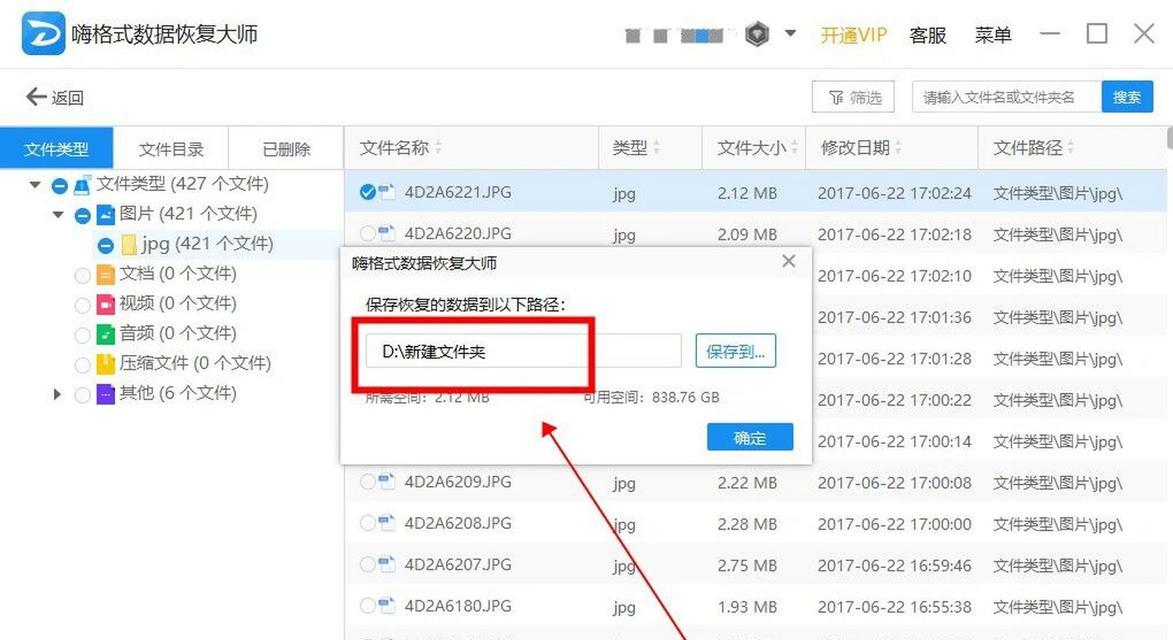Sort the list by 文件大小 column header

tap(753, 148)
